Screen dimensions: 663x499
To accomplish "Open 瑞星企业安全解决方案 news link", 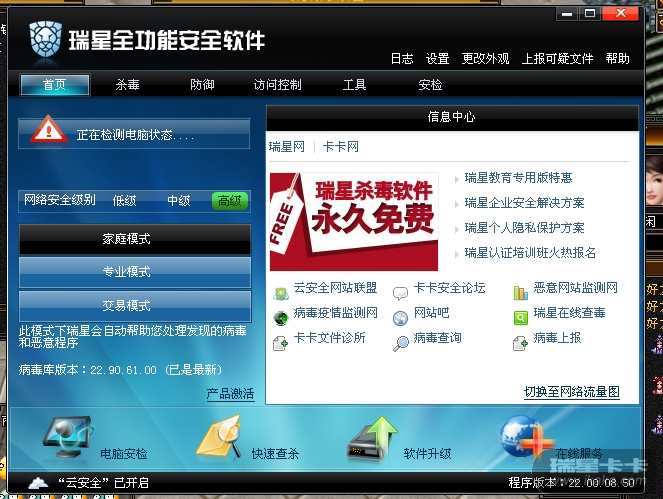I will click(525, 203).
